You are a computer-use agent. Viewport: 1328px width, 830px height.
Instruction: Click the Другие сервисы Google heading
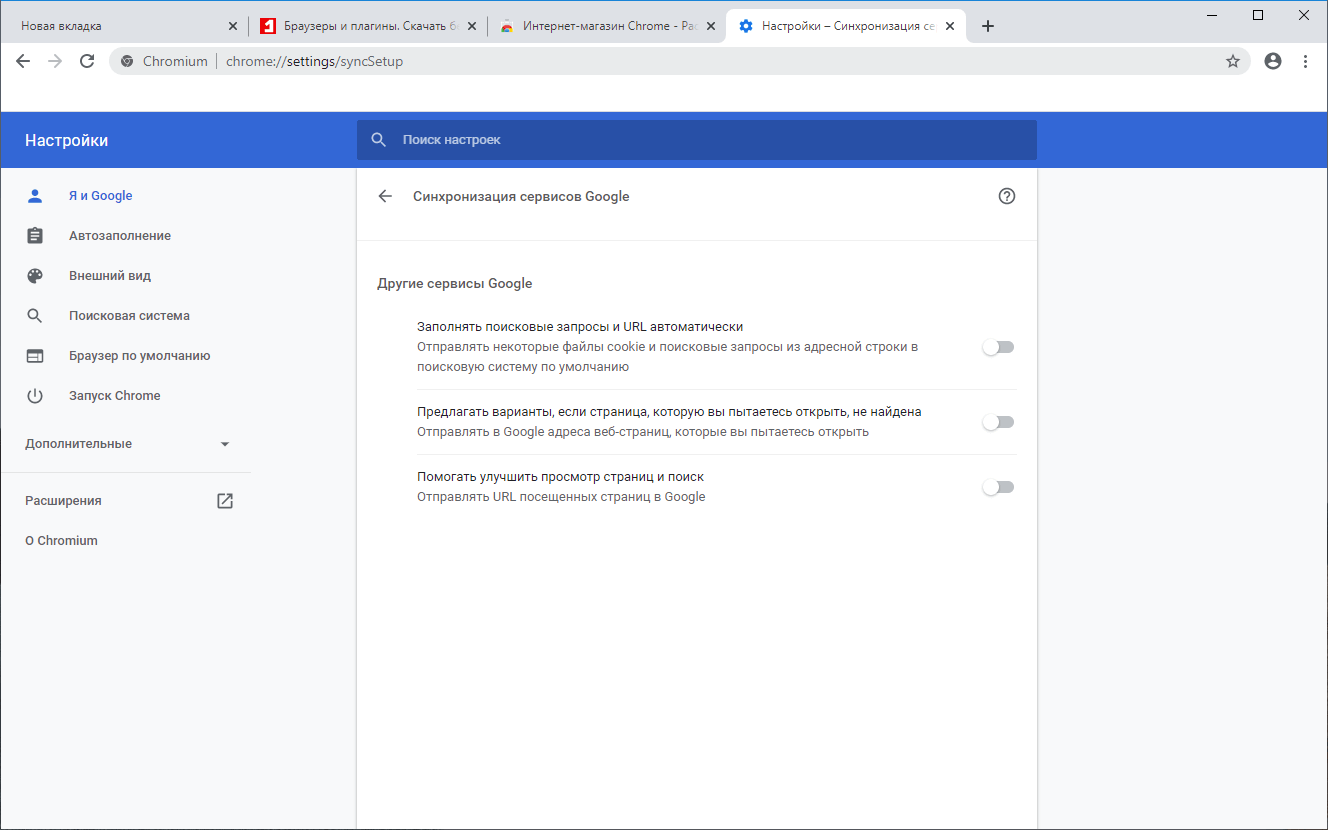[x=455, y=284]
